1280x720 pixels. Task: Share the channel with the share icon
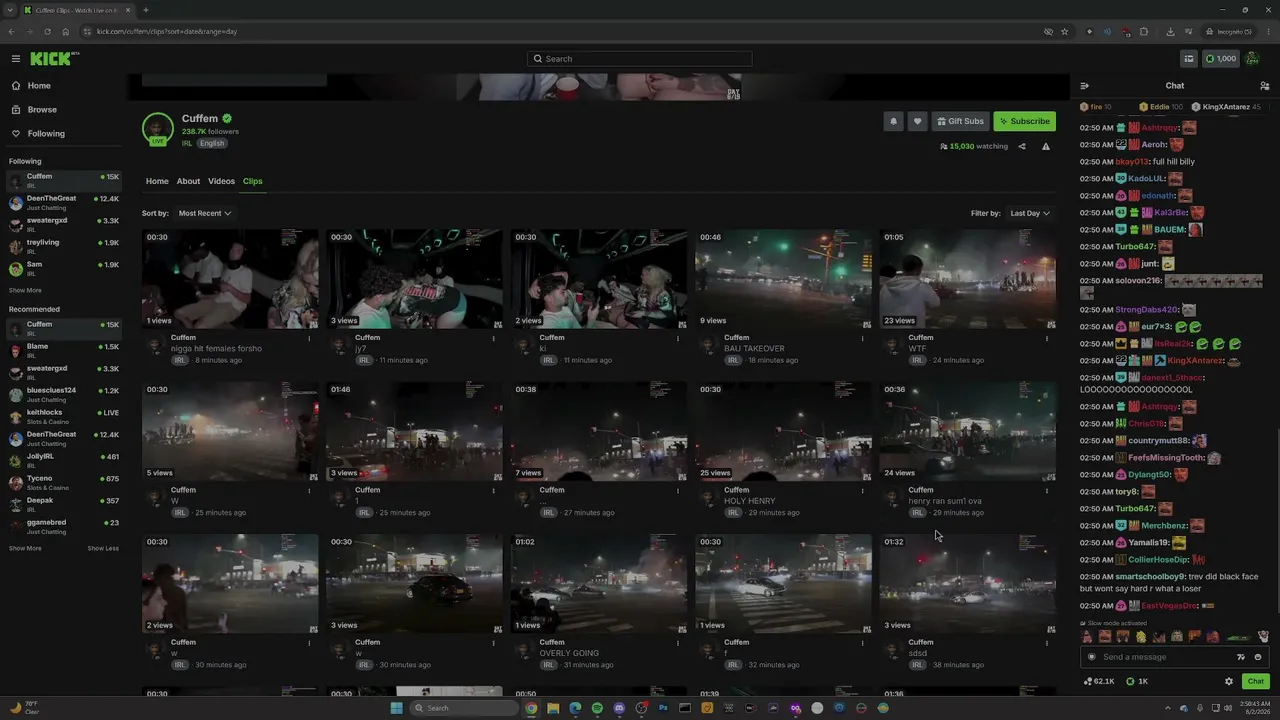[1022, 146]
